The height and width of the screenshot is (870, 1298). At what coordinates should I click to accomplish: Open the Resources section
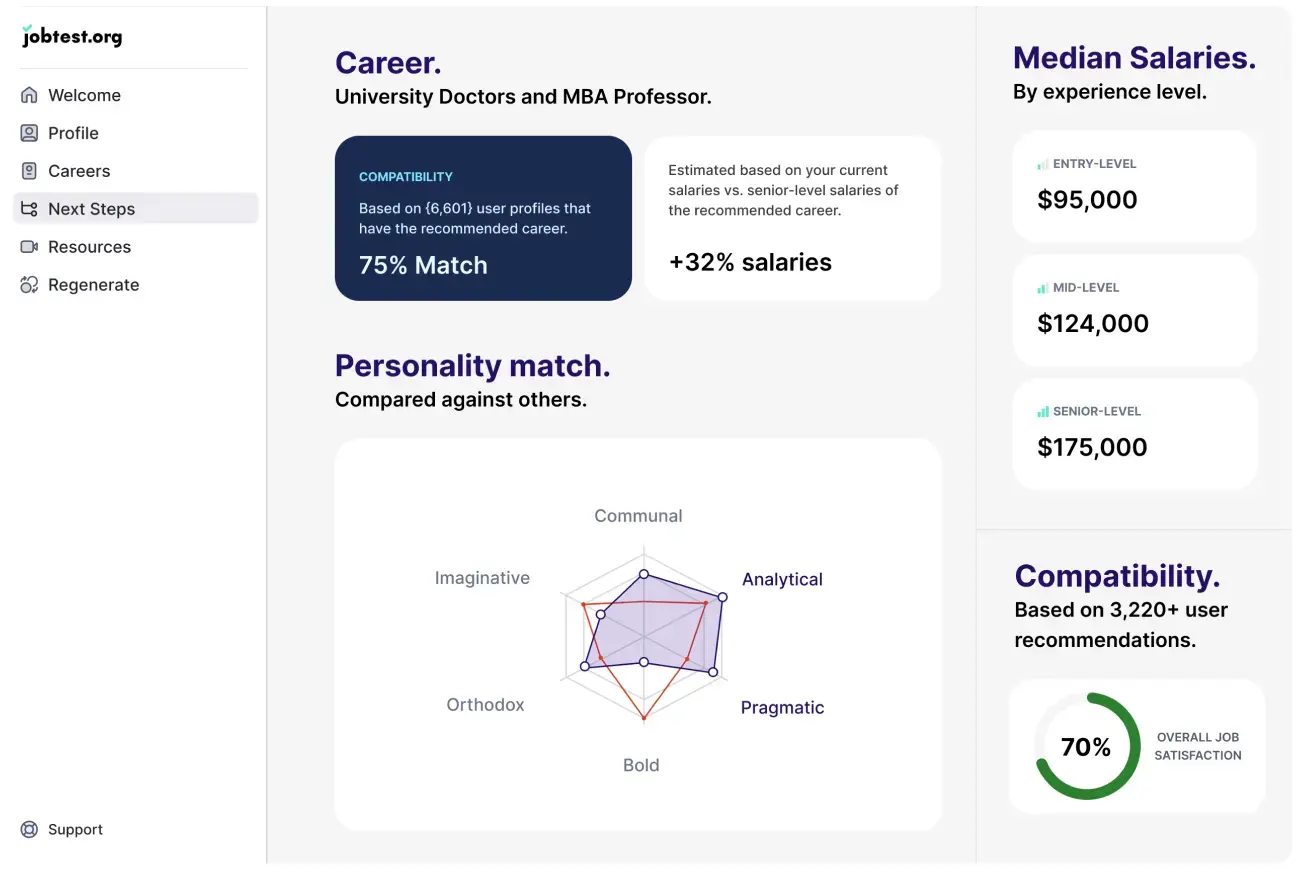(89, 246)
